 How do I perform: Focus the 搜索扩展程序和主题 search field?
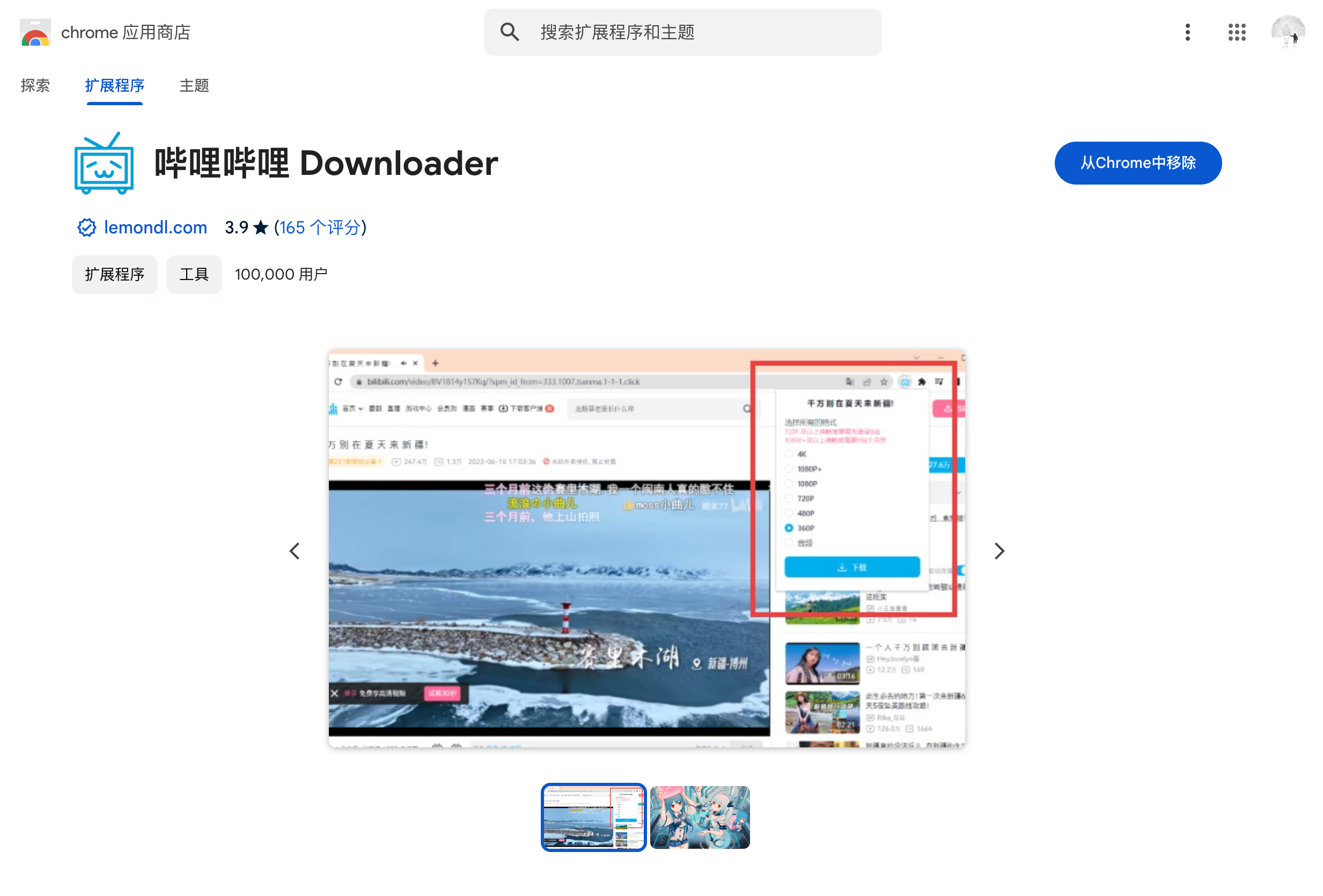coord(700,32)
